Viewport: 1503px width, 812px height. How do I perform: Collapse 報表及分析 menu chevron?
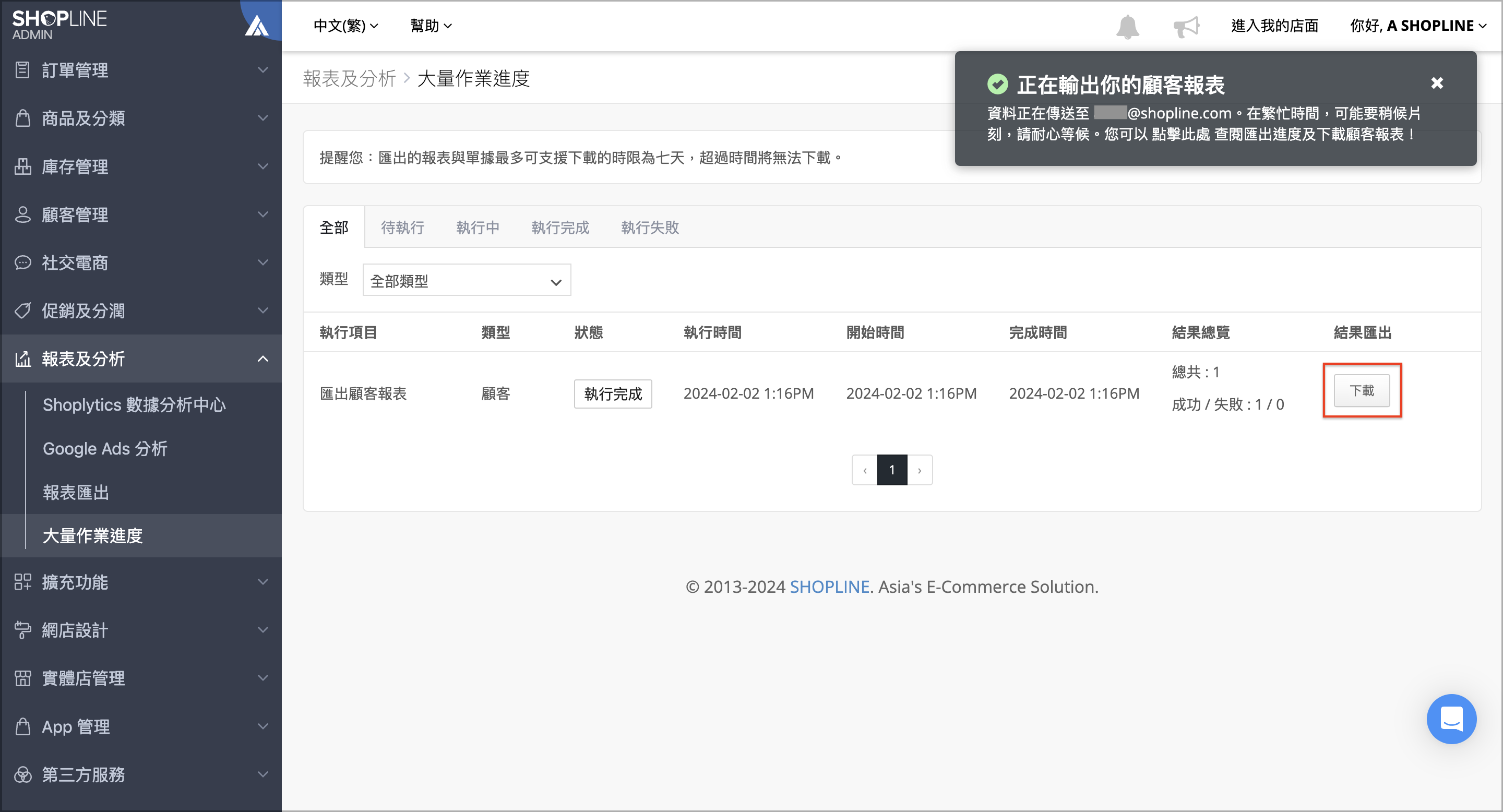[263, 358]
